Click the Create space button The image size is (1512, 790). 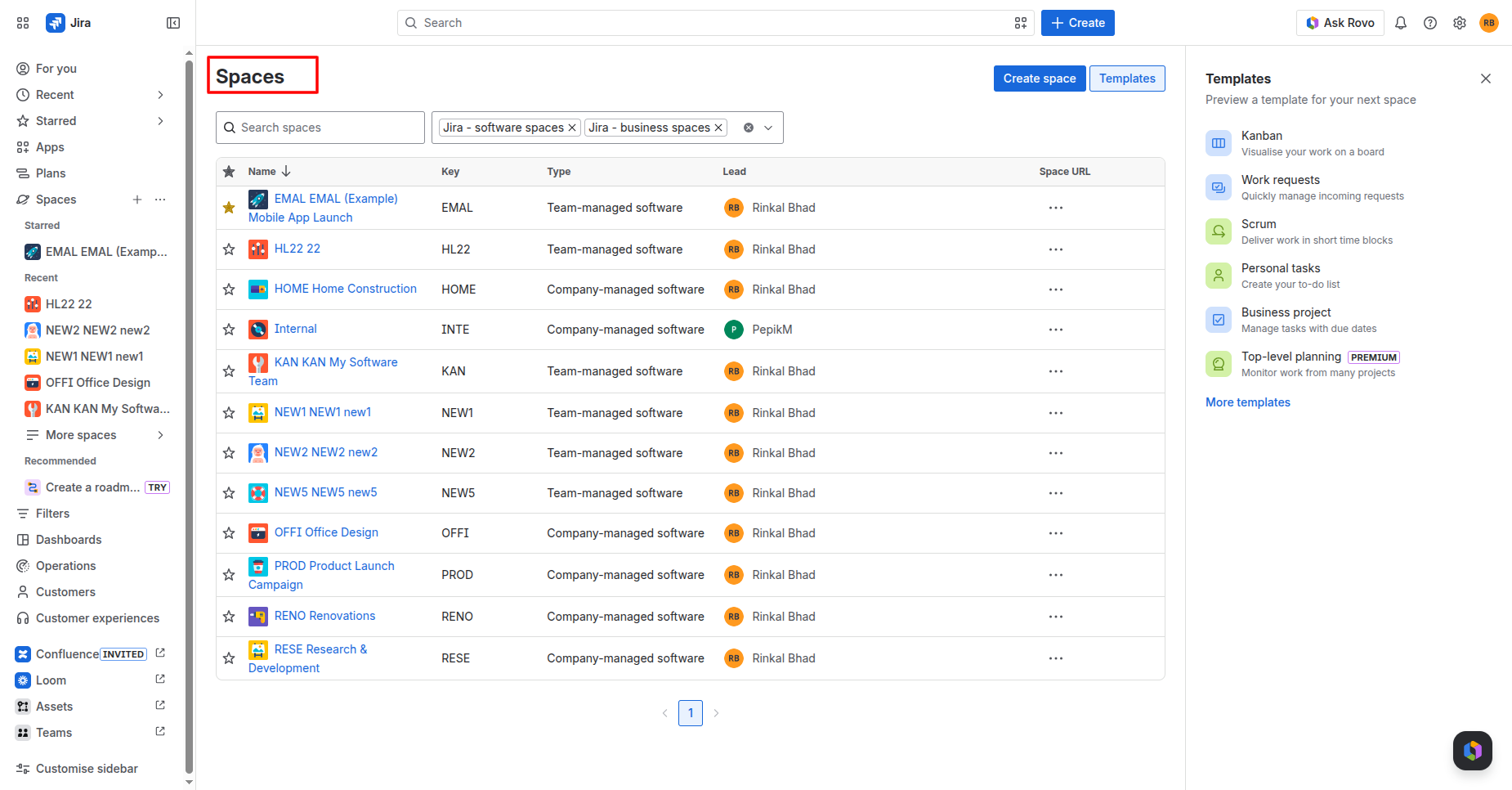point(1040,79)
